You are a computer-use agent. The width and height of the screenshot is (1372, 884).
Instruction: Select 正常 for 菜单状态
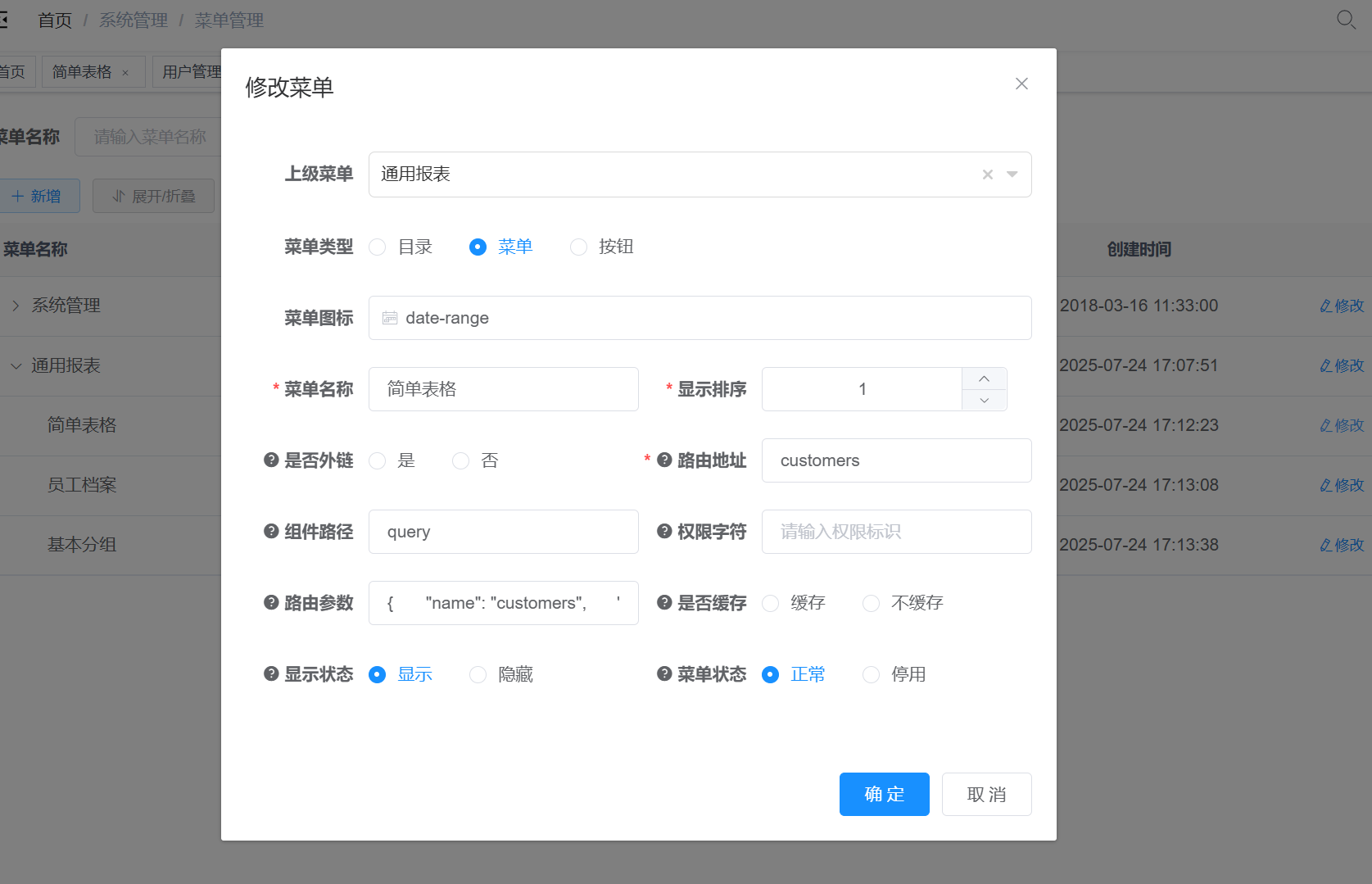pos(771,674)
